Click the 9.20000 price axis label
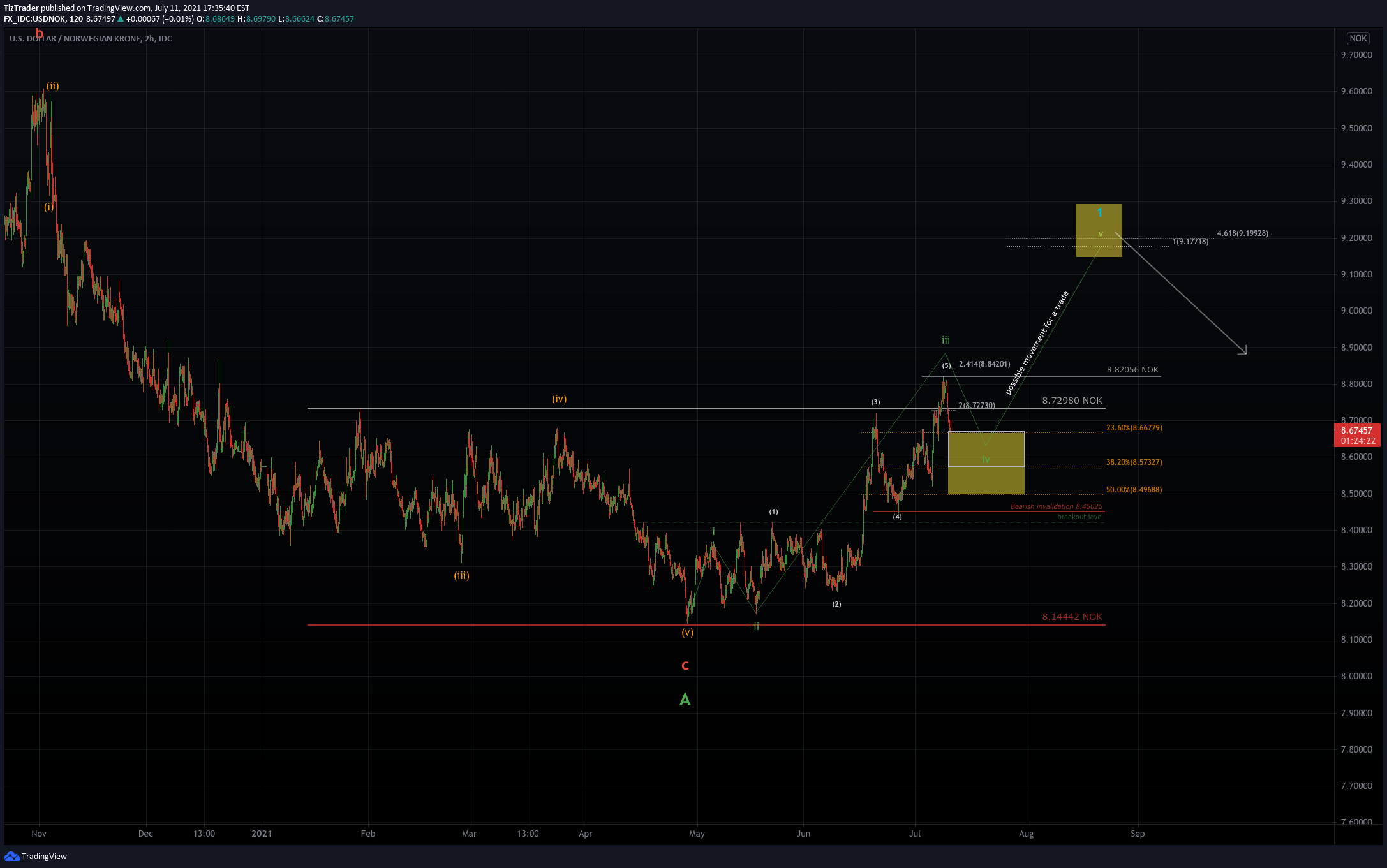 1356,238
